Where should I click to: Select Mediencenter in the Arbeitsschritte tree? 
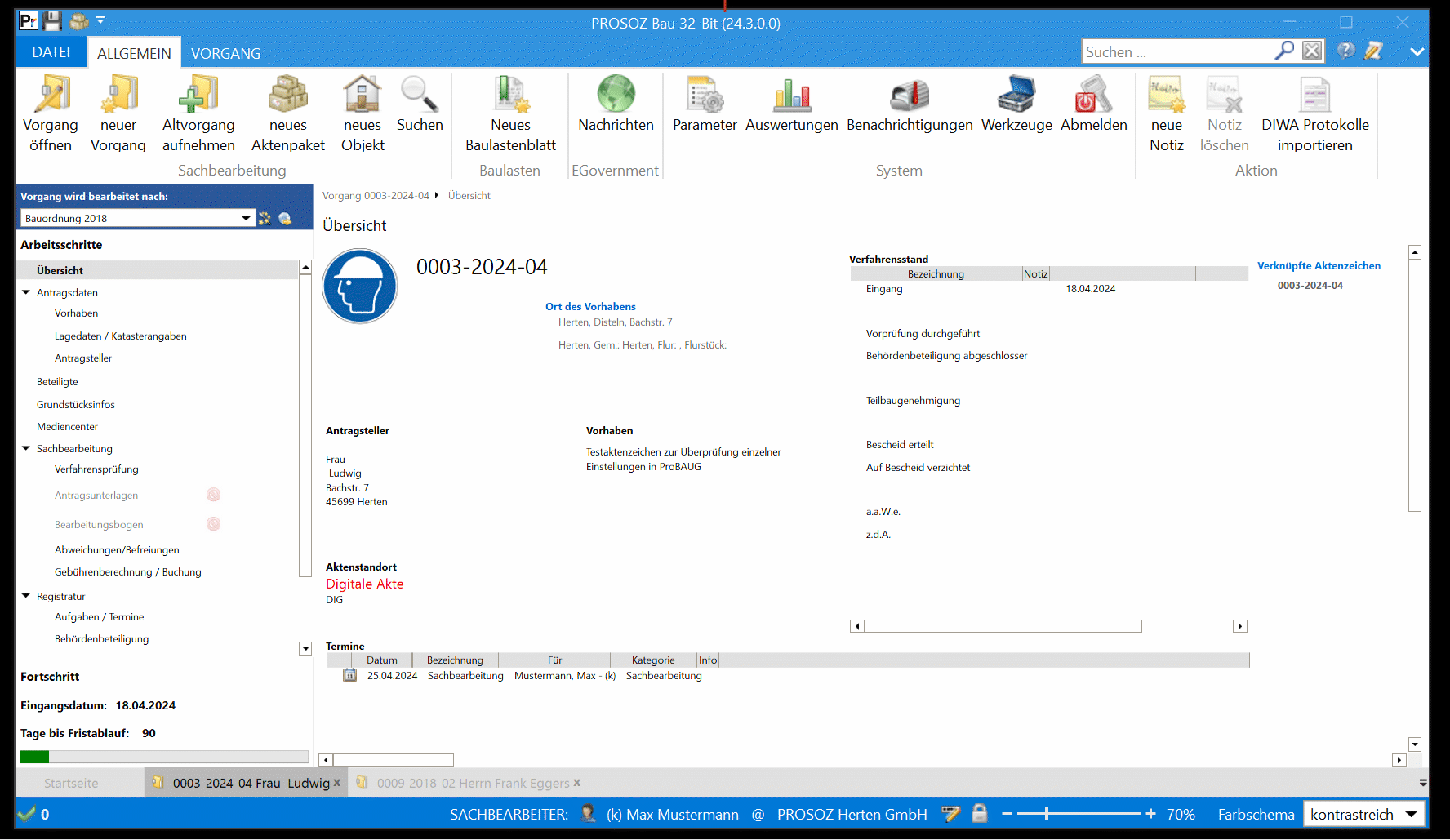(x=67, y=427)
